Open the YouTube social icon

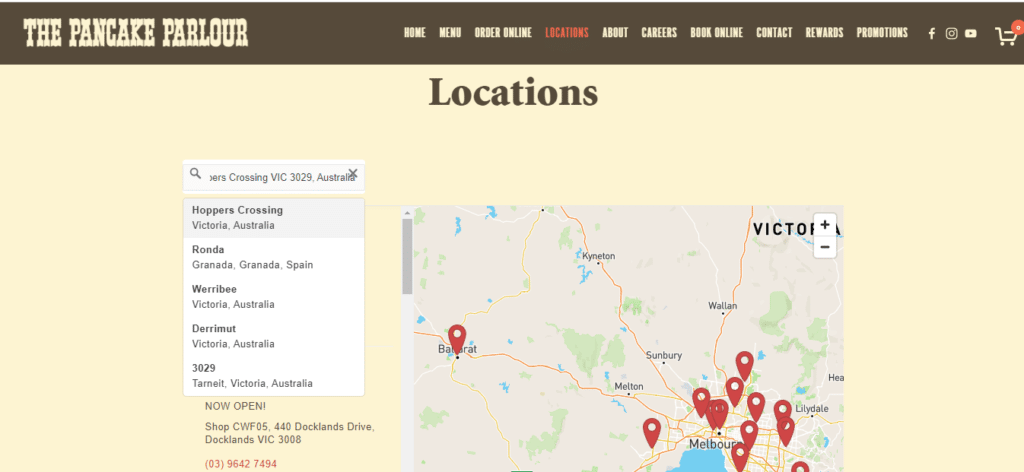click(x=971, y=33)
